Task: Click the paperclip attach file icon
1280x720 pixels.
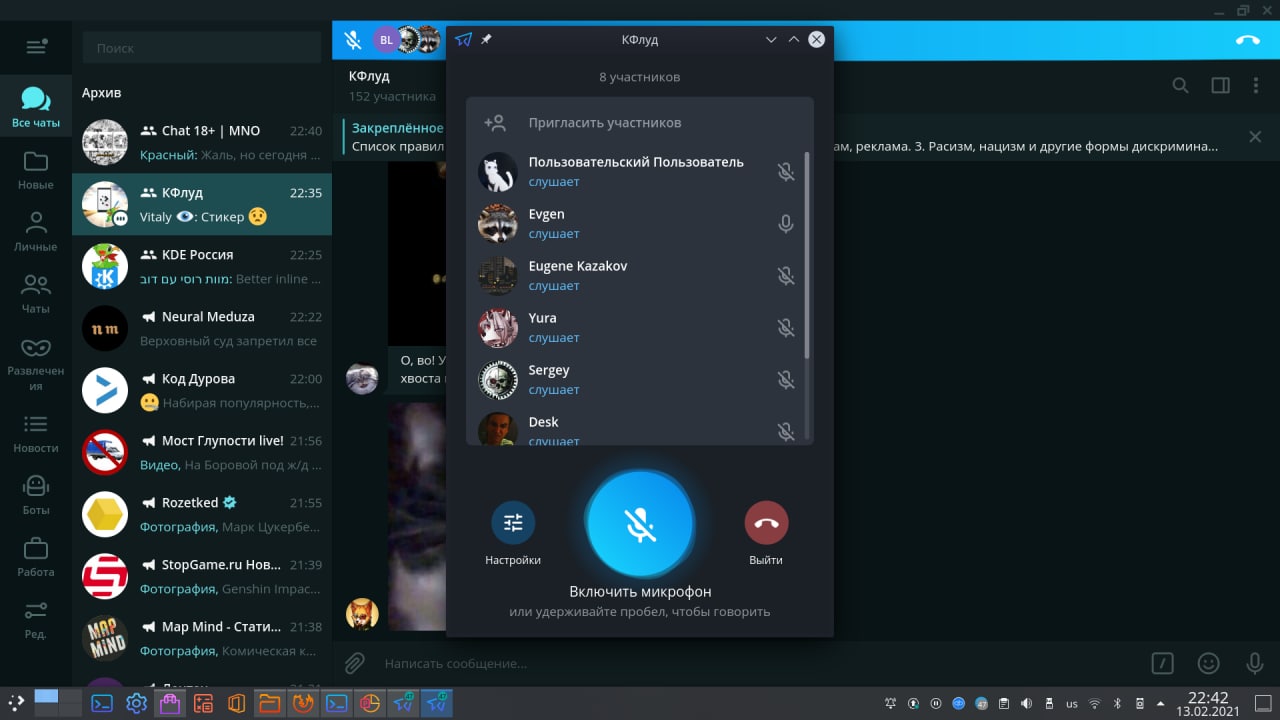Action: point(354,663)
